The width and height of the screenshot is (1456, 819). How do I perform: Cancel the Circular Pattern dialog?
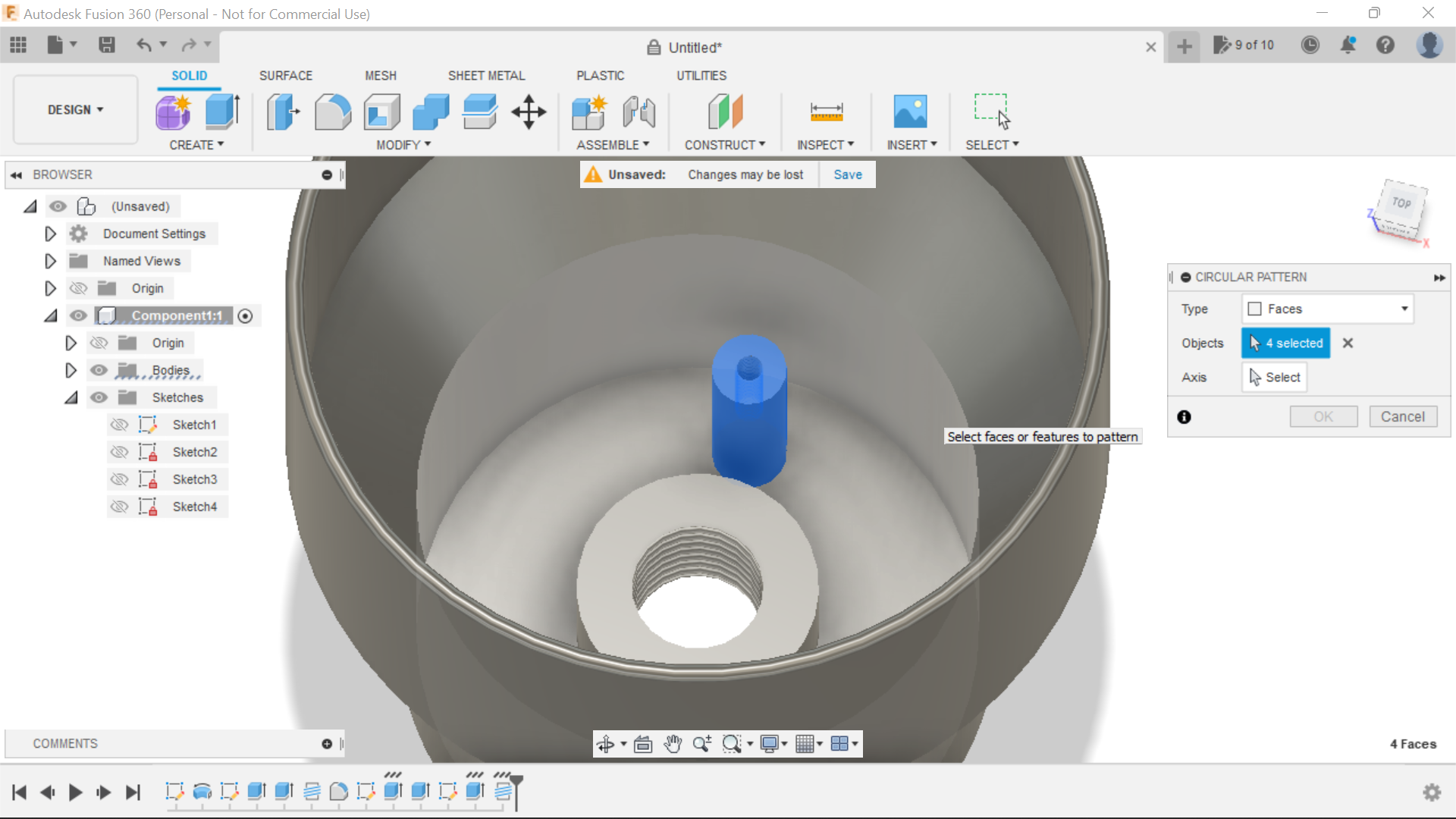click(1403, 416)
